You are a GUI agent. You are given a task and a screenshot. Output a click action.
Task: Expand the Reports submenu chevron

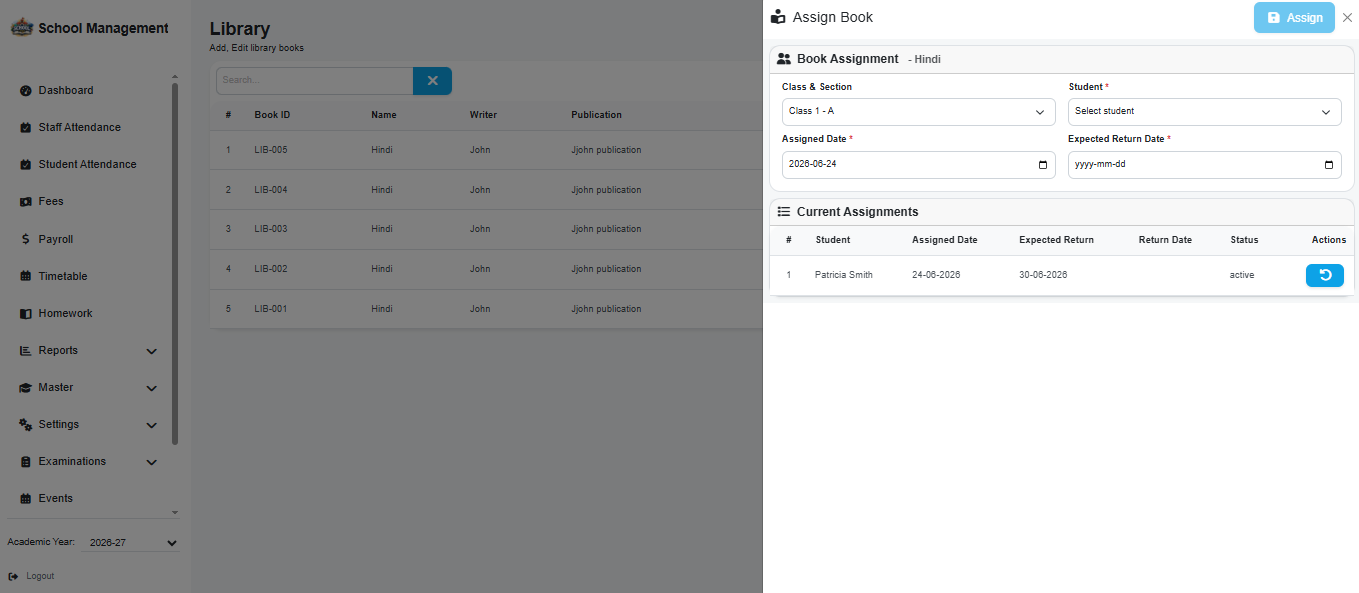[x=152, y=351]
